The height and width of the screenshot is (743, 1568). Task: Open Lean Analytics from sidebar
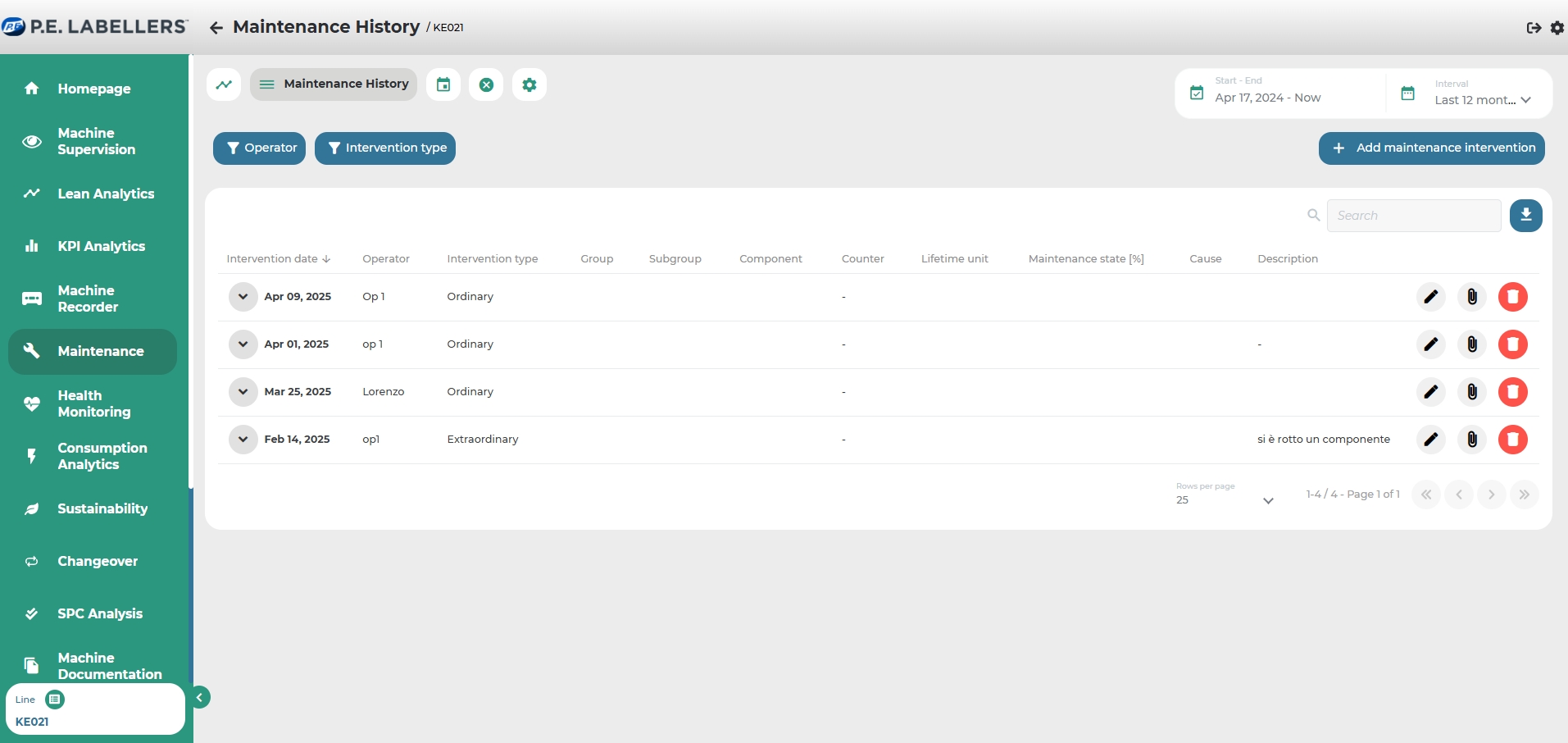(105, 194)
